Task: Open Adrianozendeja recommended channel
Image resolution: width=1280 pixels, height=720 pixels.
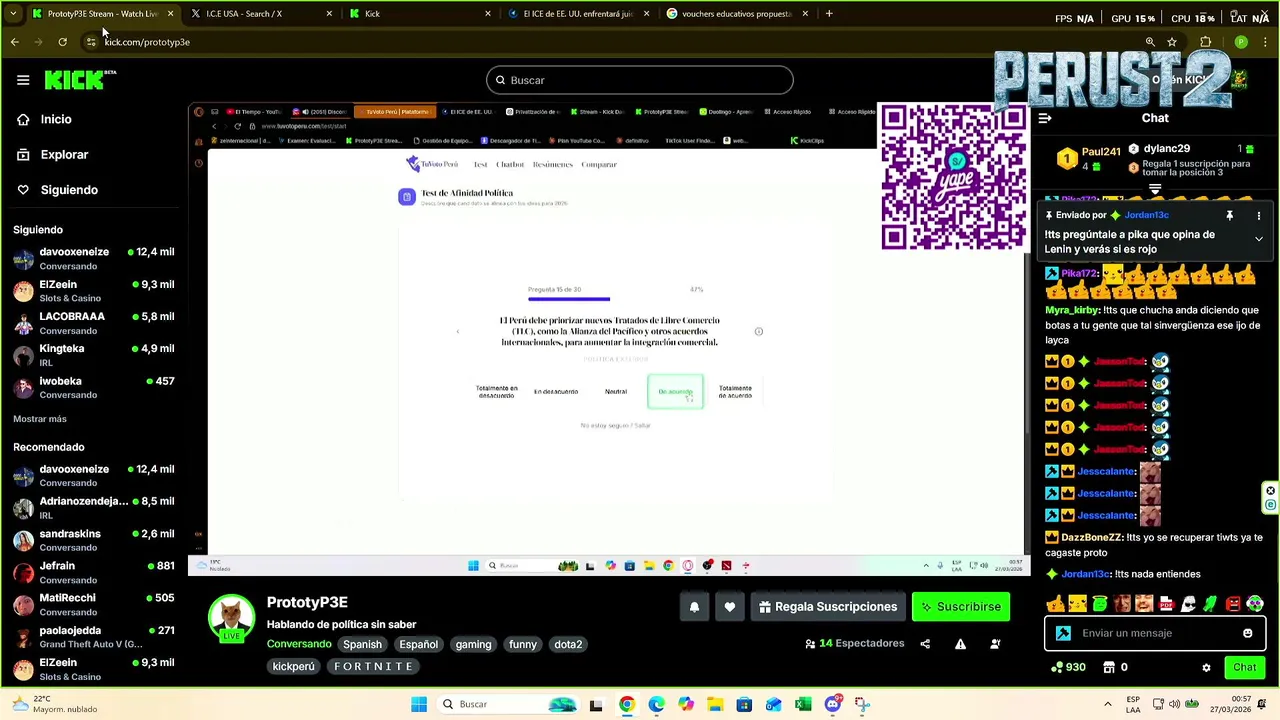Action: (95, 508)
